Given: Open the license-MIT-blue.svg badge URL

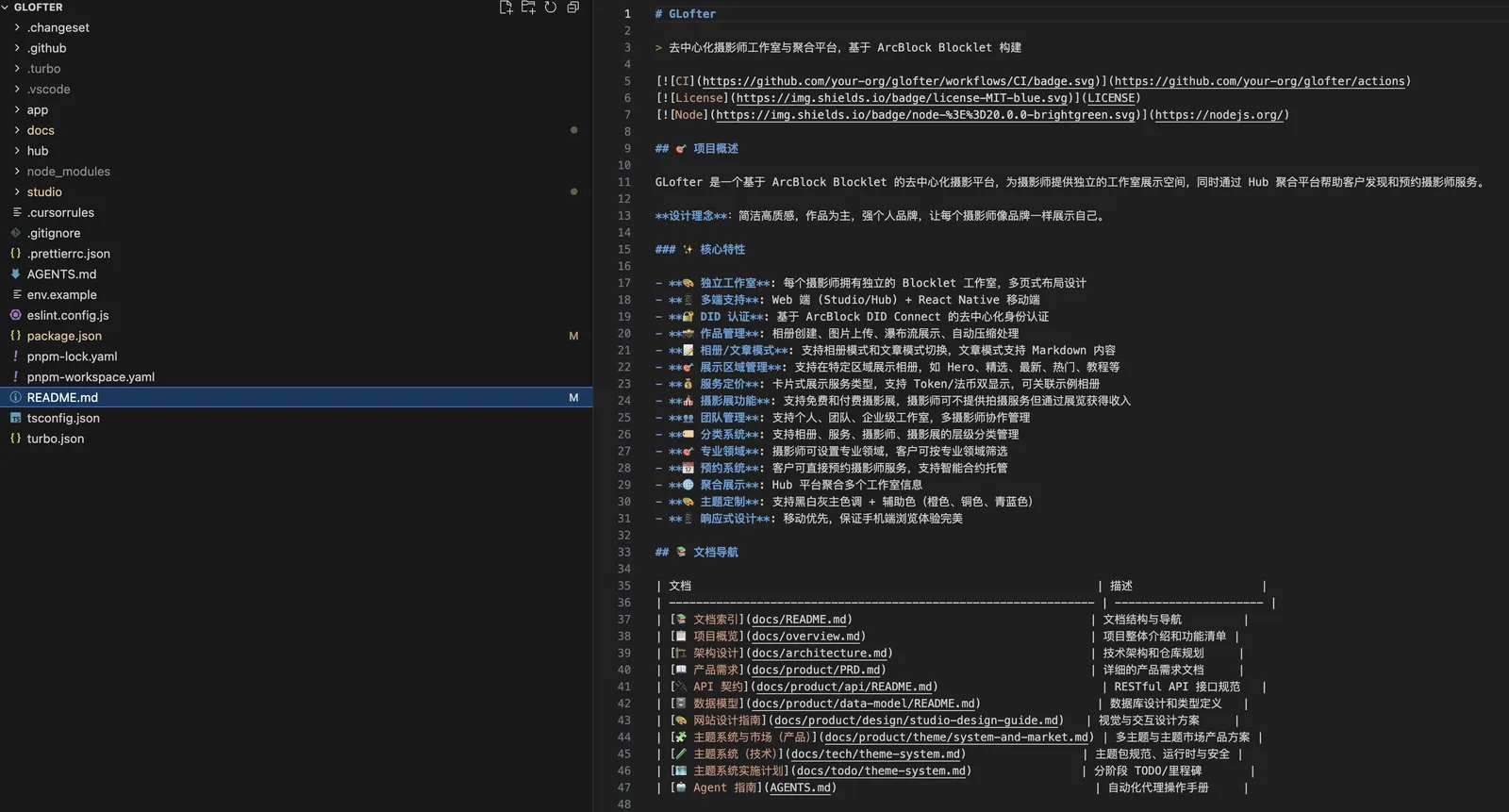Looking at the screenshot, I should [x=903, y=98].
